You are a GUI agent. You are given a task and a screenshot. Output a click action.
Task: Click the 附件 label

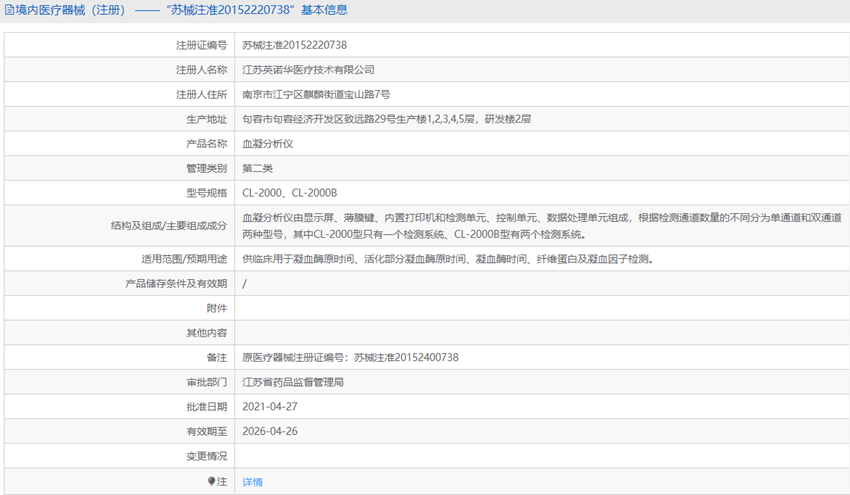[x=217, y=308]
